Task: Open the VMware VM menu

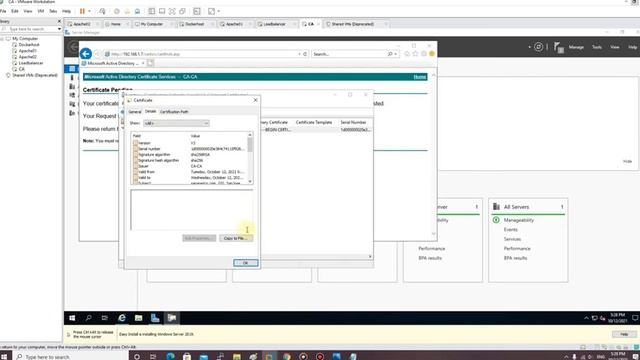Action: click(x=41, y=11)
